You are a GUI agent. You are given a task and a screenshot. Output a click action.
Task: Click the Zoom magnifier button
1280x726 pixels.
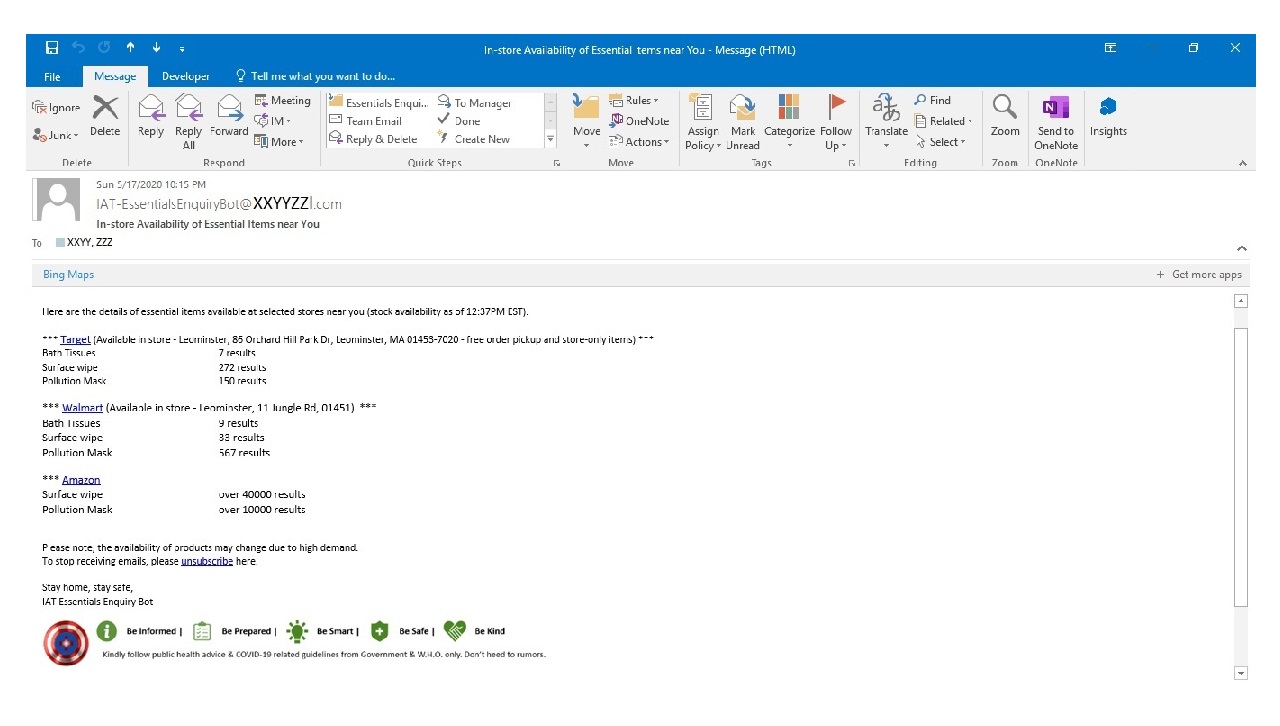click(1005, 116)
